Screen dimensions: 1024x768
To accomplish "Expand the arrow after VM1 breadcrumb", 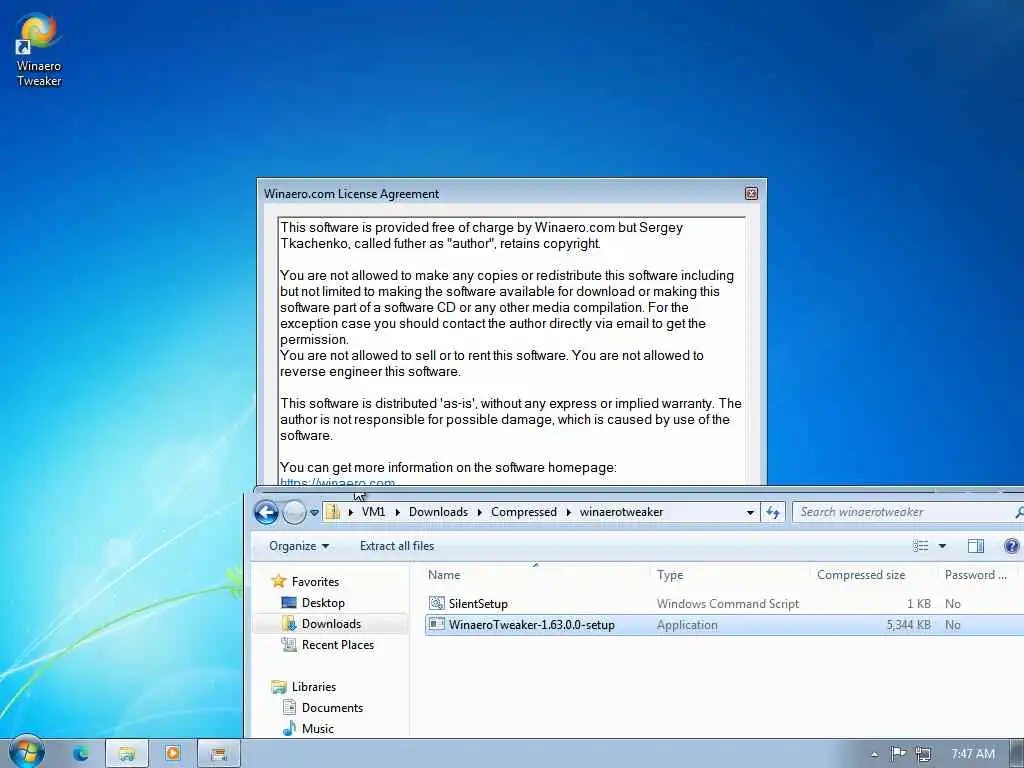I will [x=397, y=512].
